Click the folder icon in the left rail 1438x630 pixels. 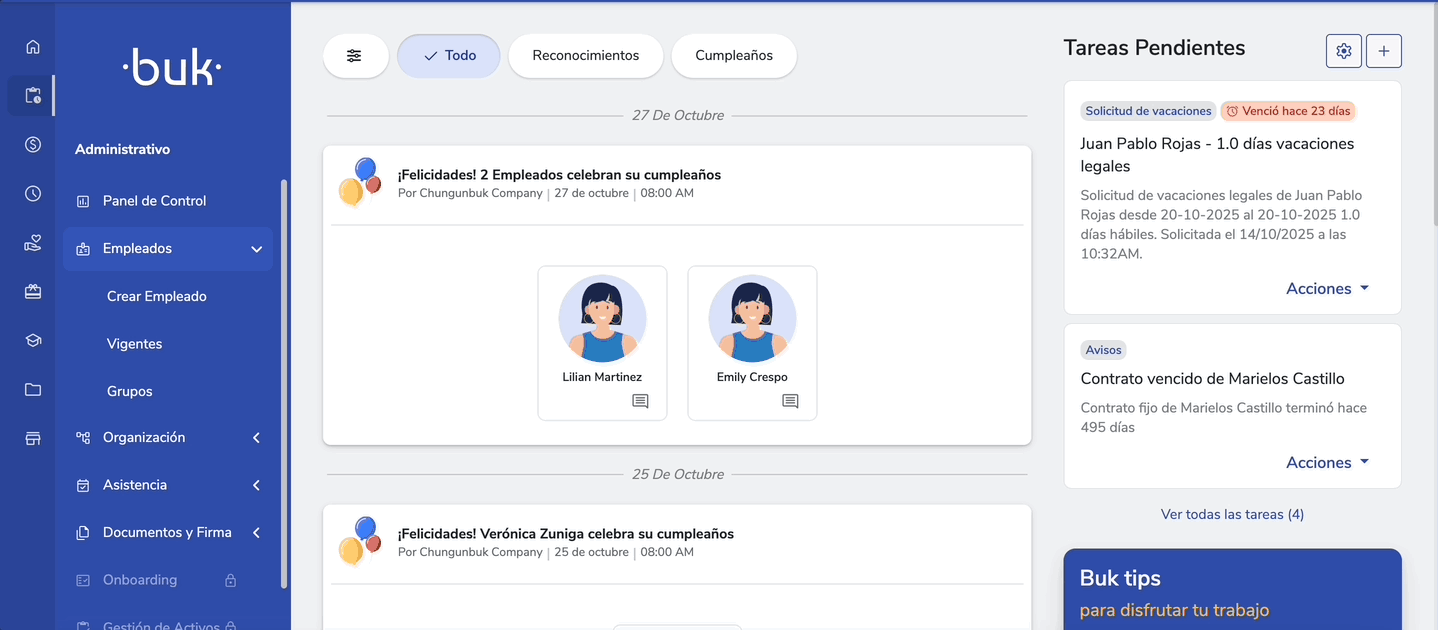point(33,390)
